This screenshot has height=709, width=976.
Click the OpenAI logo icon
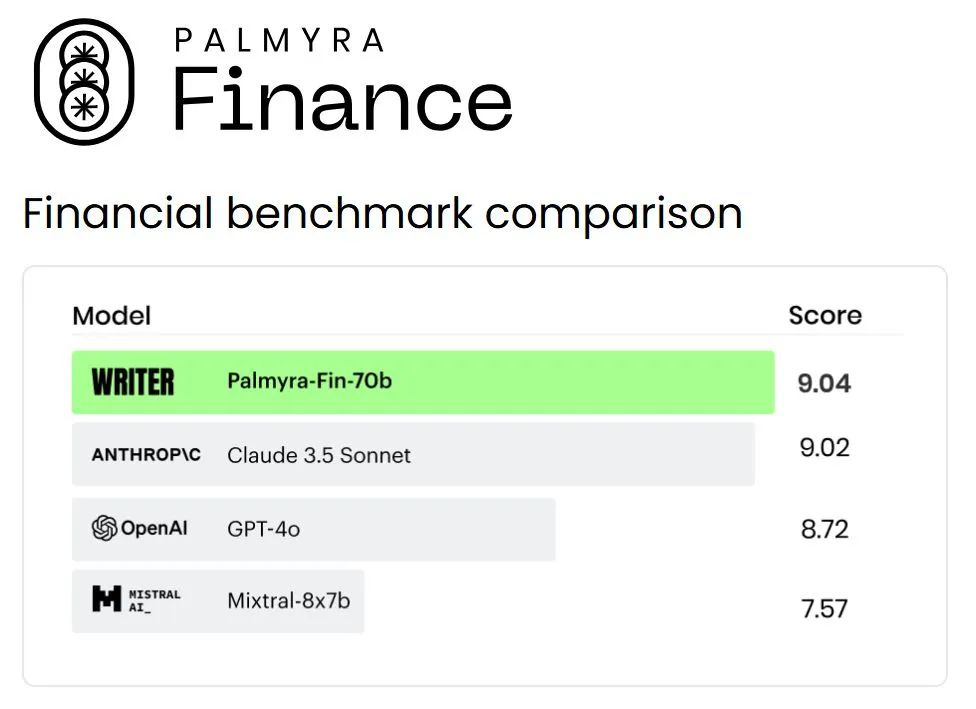click(105, 528)
